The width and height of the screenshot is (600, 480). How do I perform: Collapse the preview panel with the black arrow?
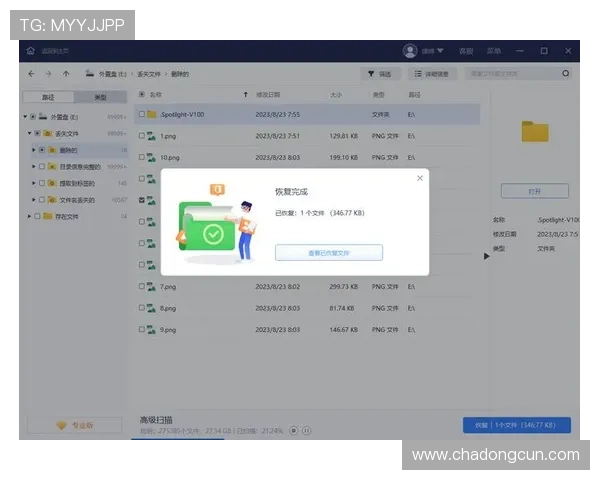(486, 256)
